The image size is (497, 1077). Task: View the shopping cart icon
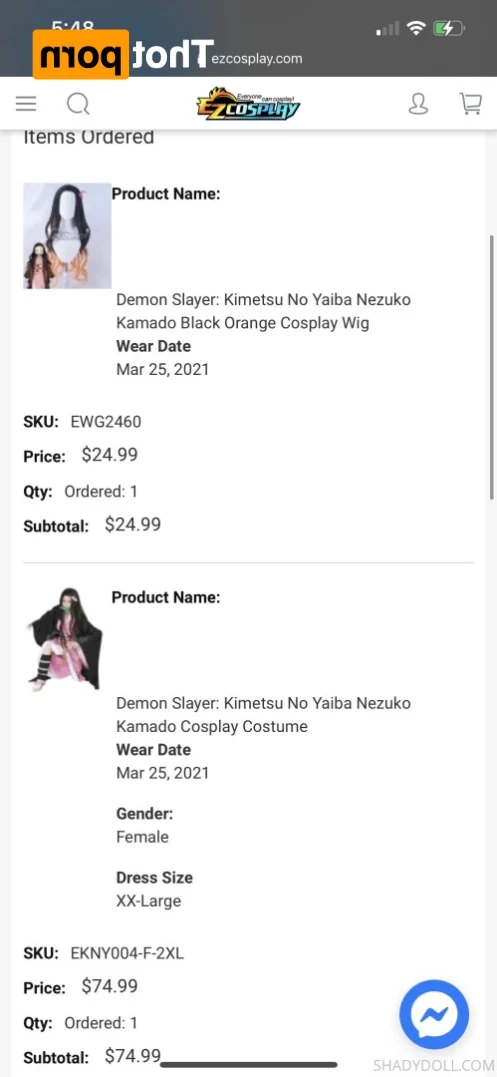pos(471,104)
